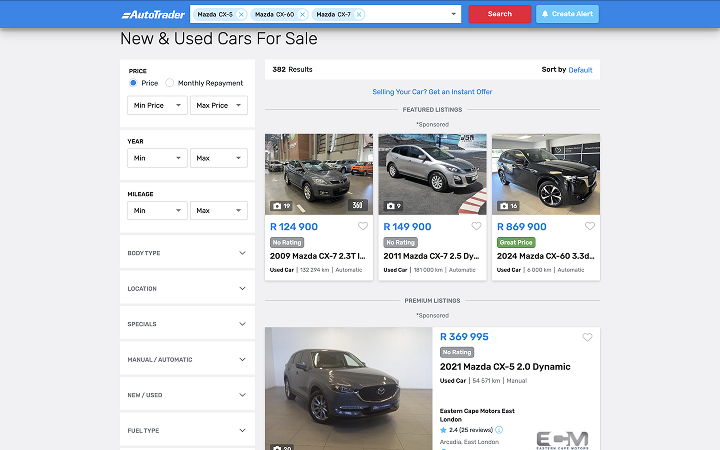
Task: Click the 382 Results count text
Action: pos(292,70)
